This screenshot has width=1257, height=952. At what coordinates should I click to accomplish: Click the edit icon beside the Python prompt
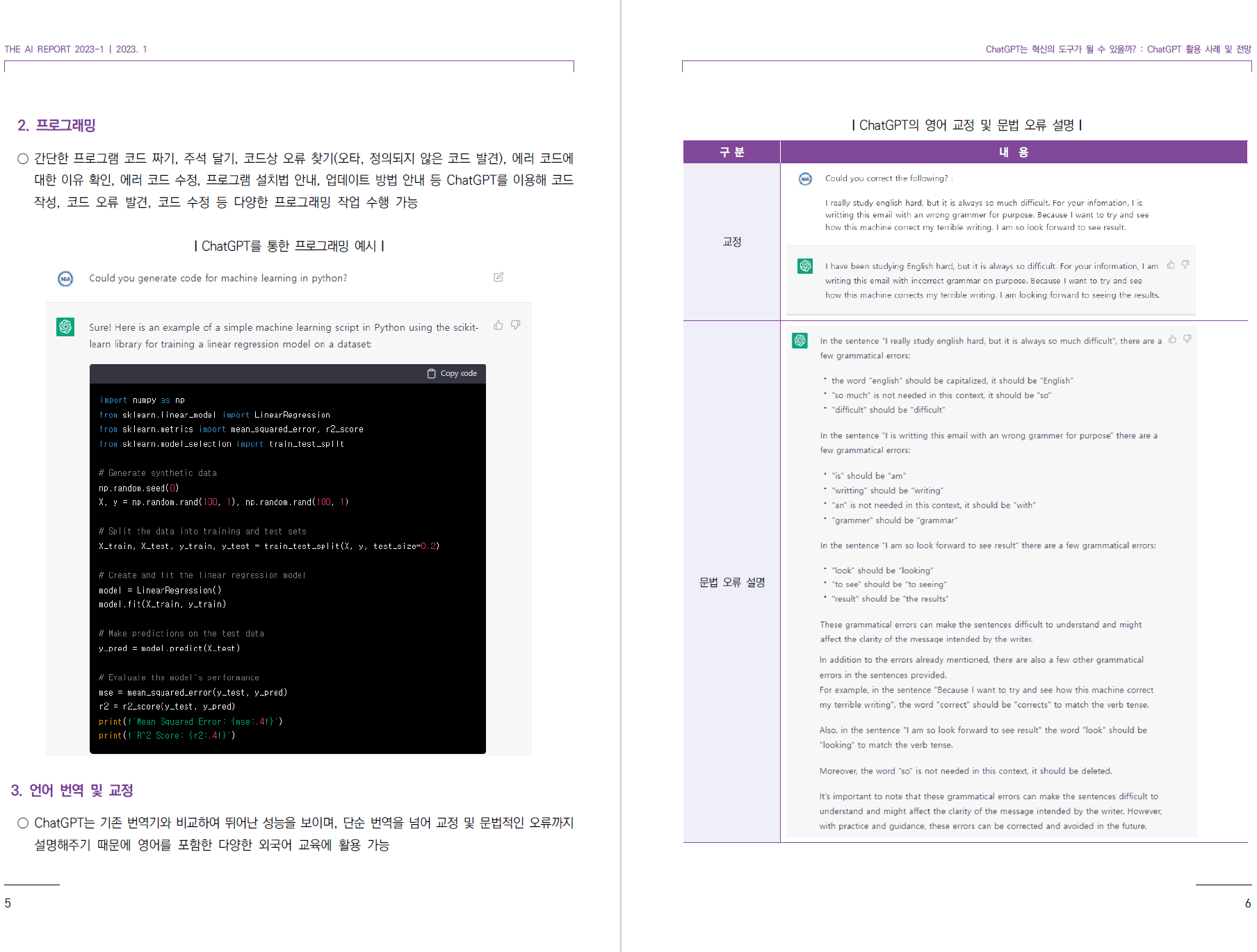(x=498, y=277)
